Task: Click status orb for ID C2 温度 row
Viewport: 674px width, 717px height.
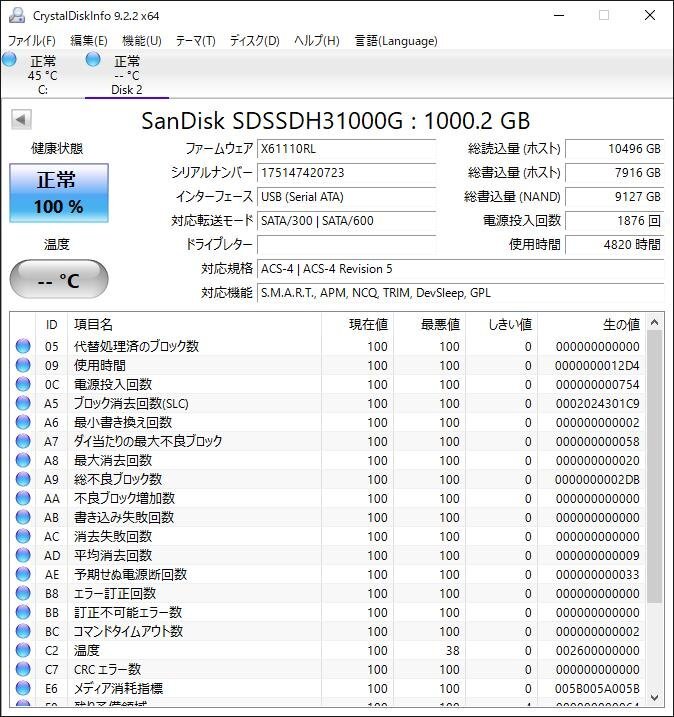Action: (23, 650)
